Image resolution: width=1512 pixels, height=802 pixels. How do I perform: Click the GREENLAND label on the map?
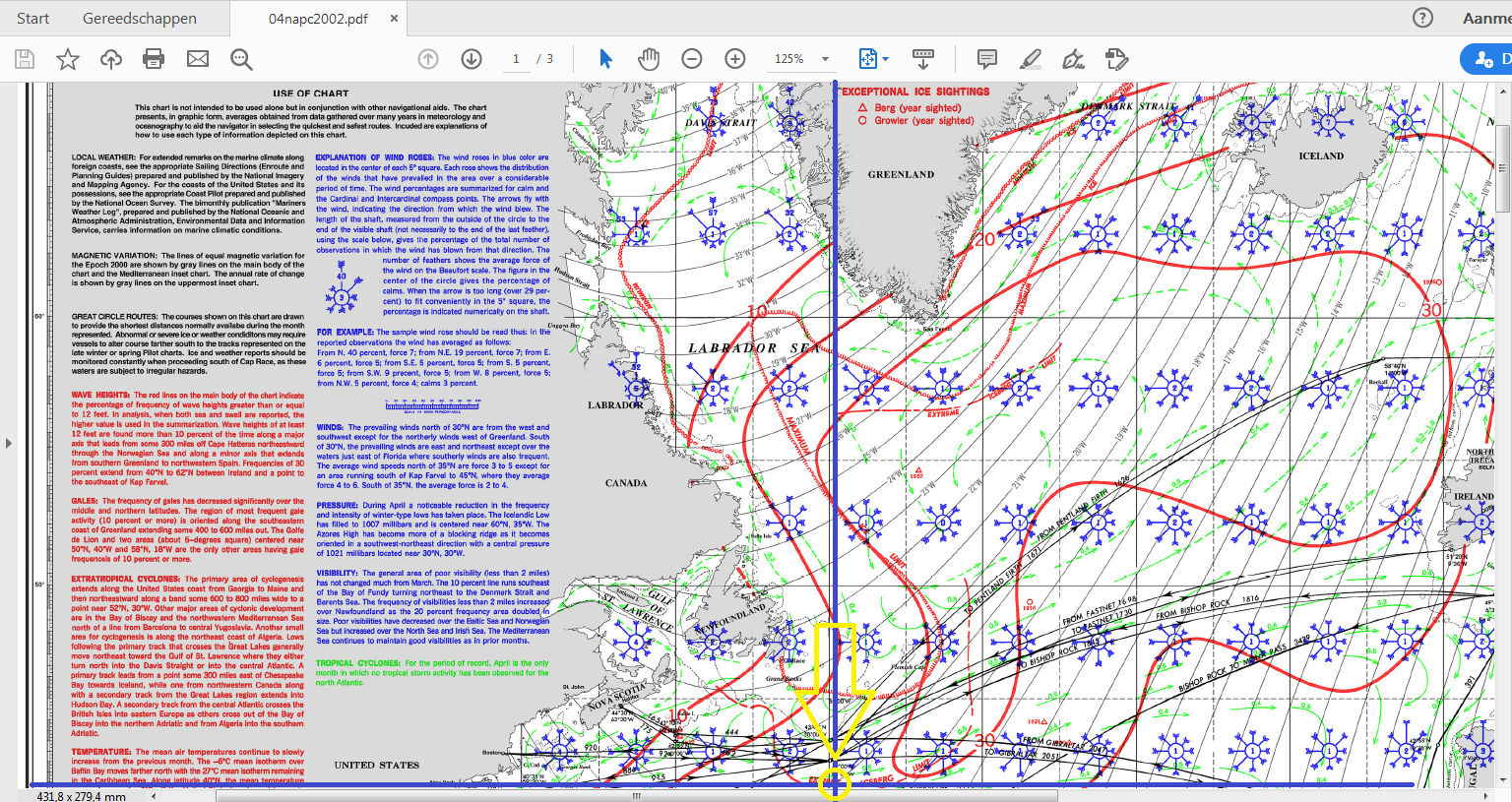click(901, 174)
